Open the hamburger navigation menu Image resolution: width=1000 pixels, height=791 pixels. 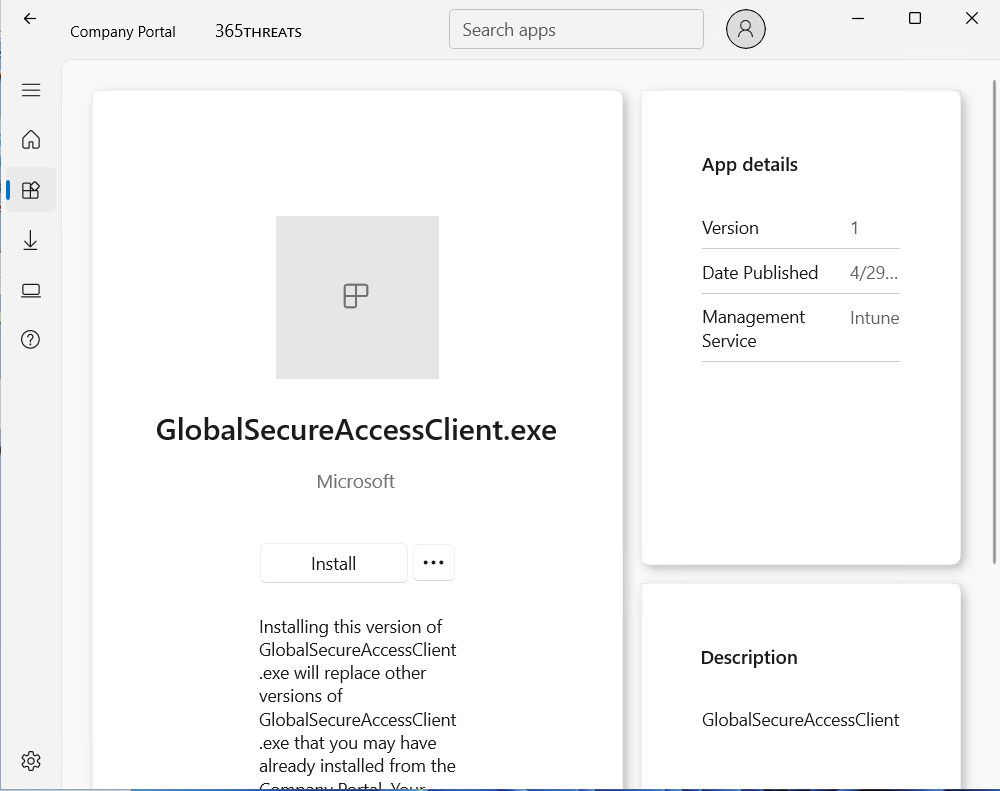click(31, 90)
